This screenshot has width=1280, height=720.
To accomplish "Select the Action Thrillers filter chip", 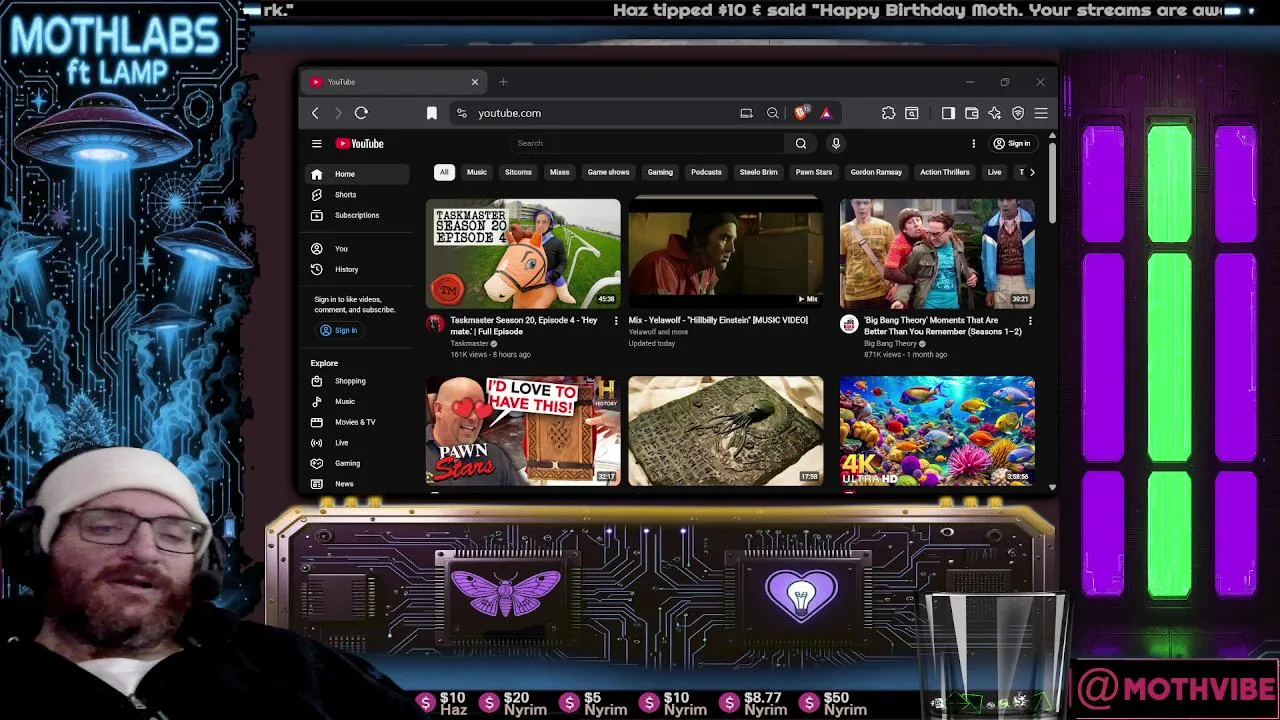I will 945,172.
